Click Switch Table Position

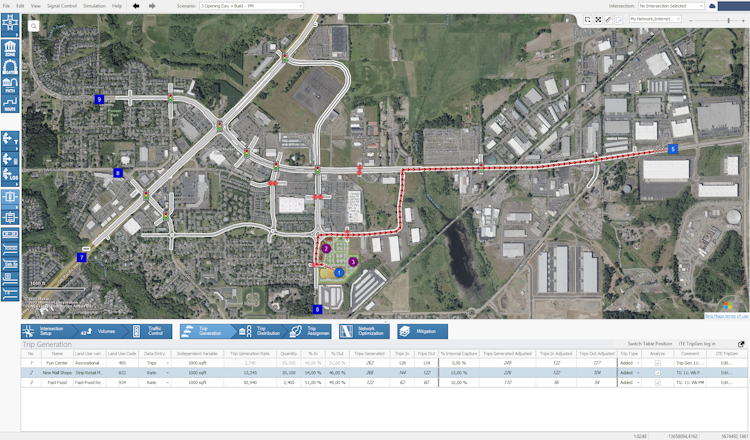(x=650, y=344)
